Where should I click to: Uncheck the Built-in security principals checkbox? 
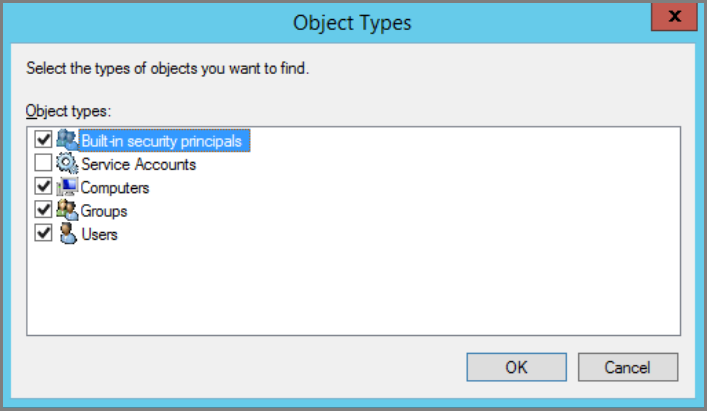pyautogui.click(x=43, y=139)
